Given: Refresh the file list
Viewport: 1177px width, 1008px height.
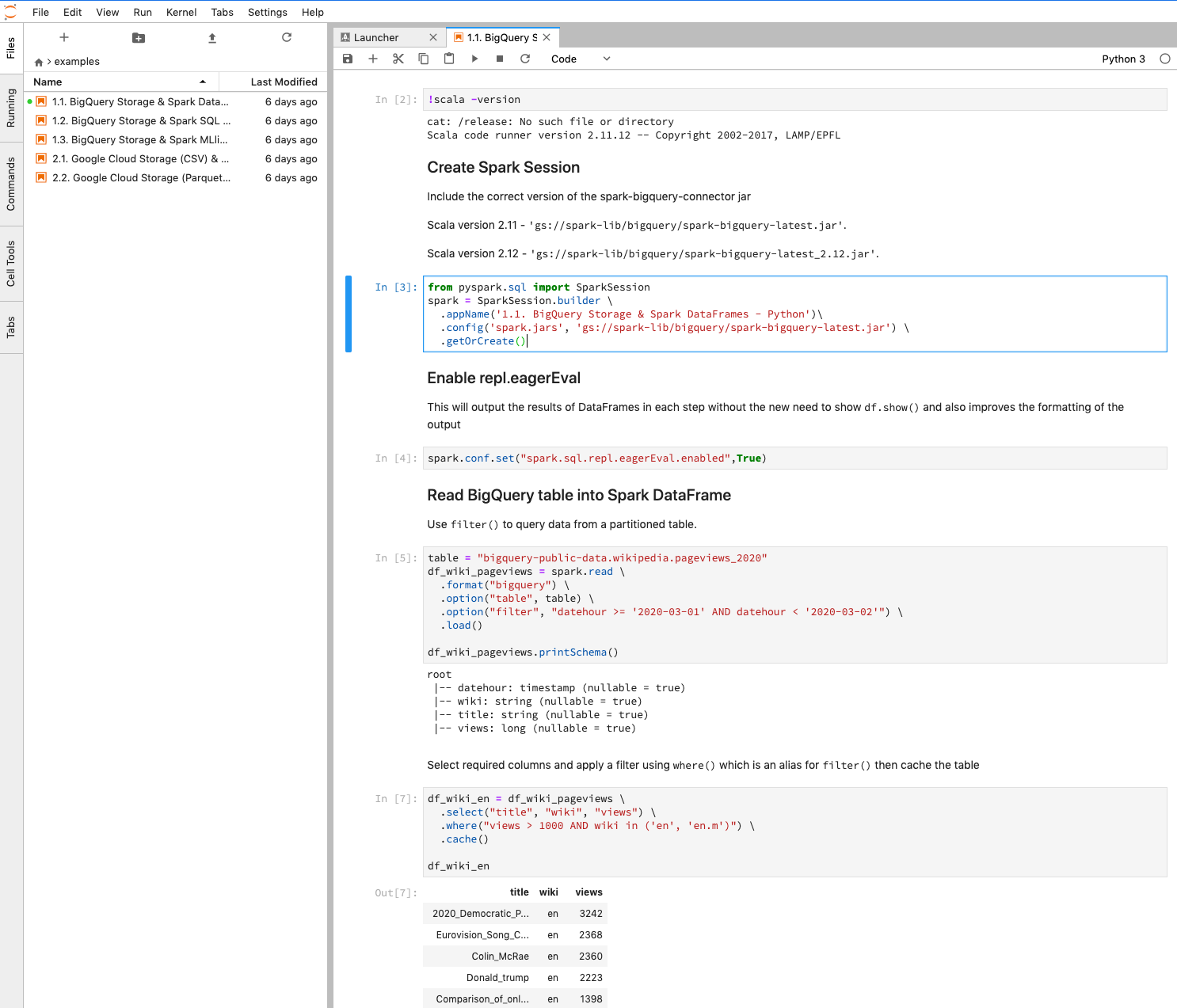Looking at the screenshot, I should pos(287,37).
